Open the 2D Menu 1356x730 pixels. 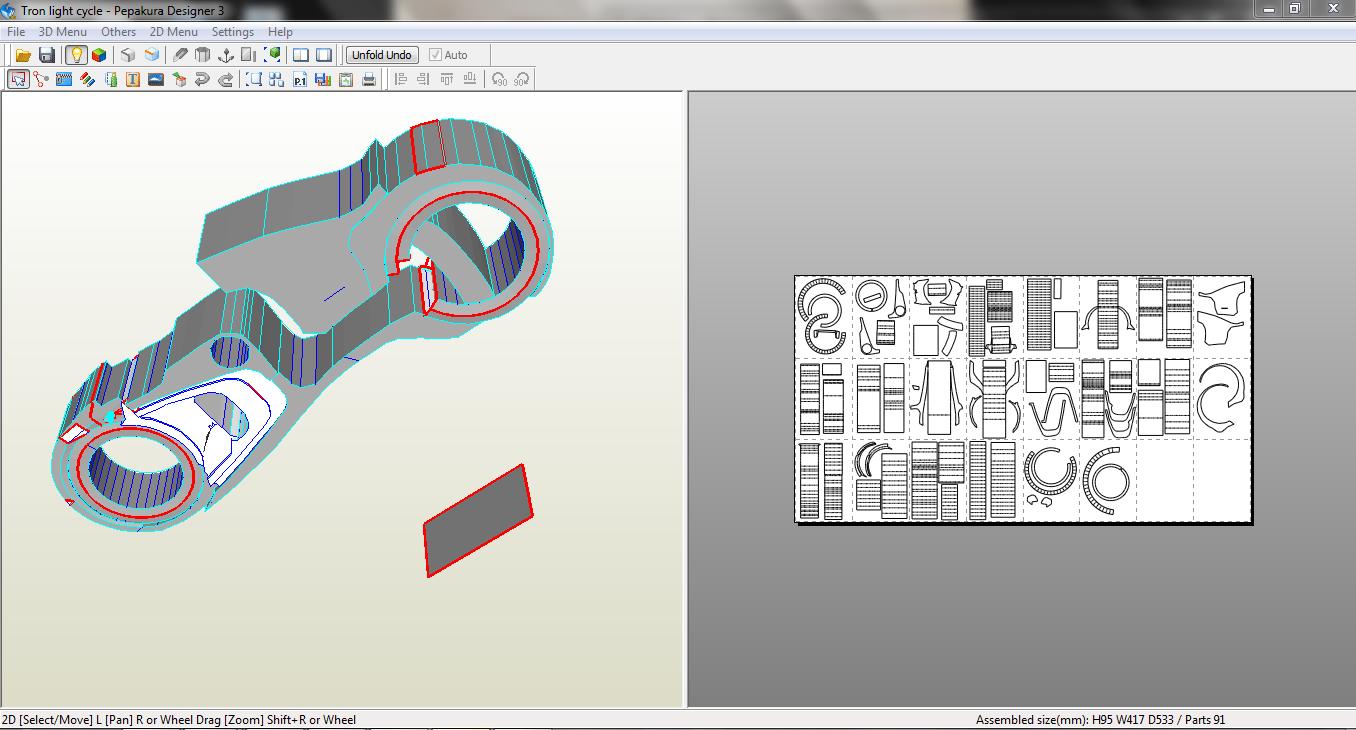click(x=174, y=32)
